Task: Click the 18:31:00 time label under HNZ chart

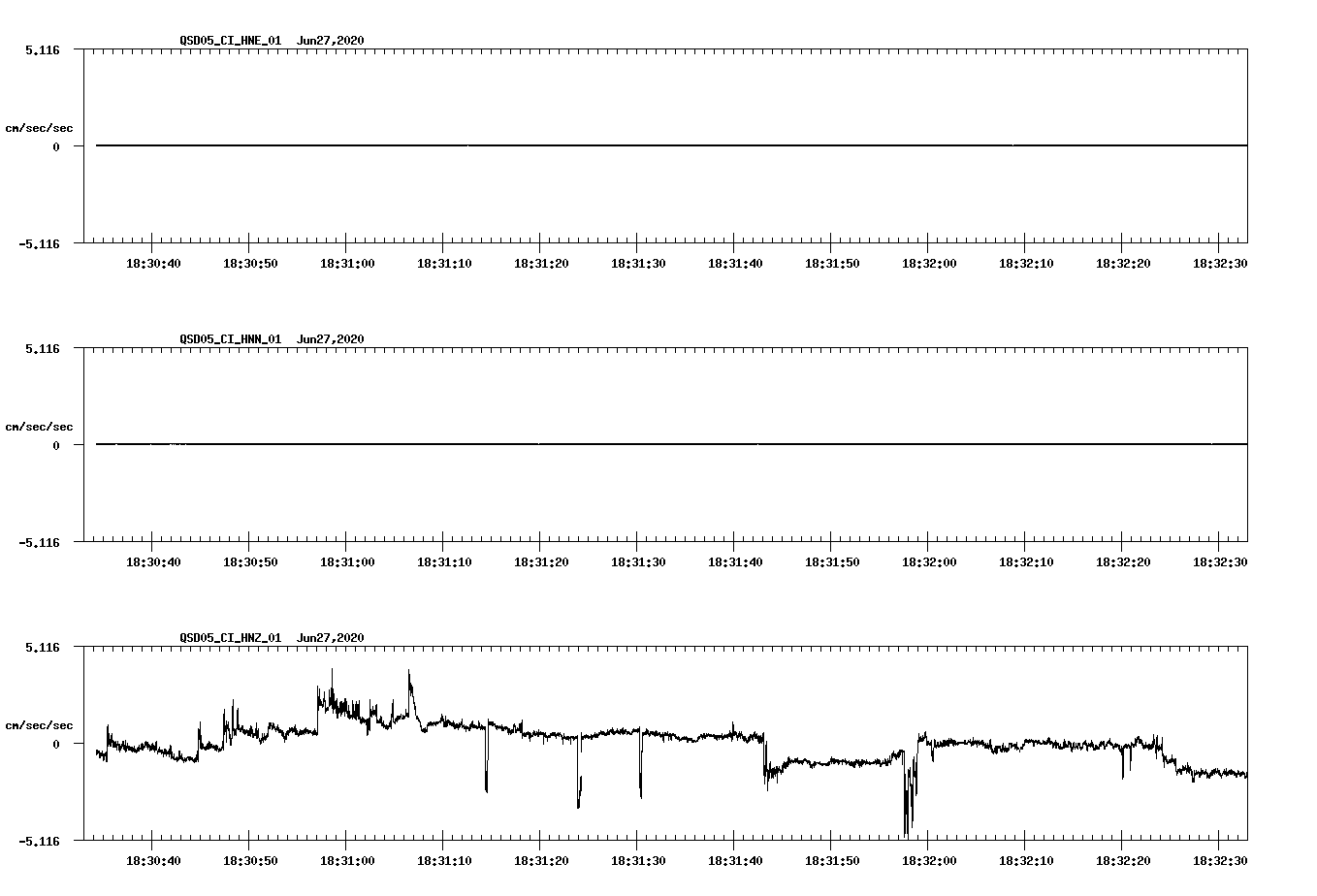Action: pos(347,861)
